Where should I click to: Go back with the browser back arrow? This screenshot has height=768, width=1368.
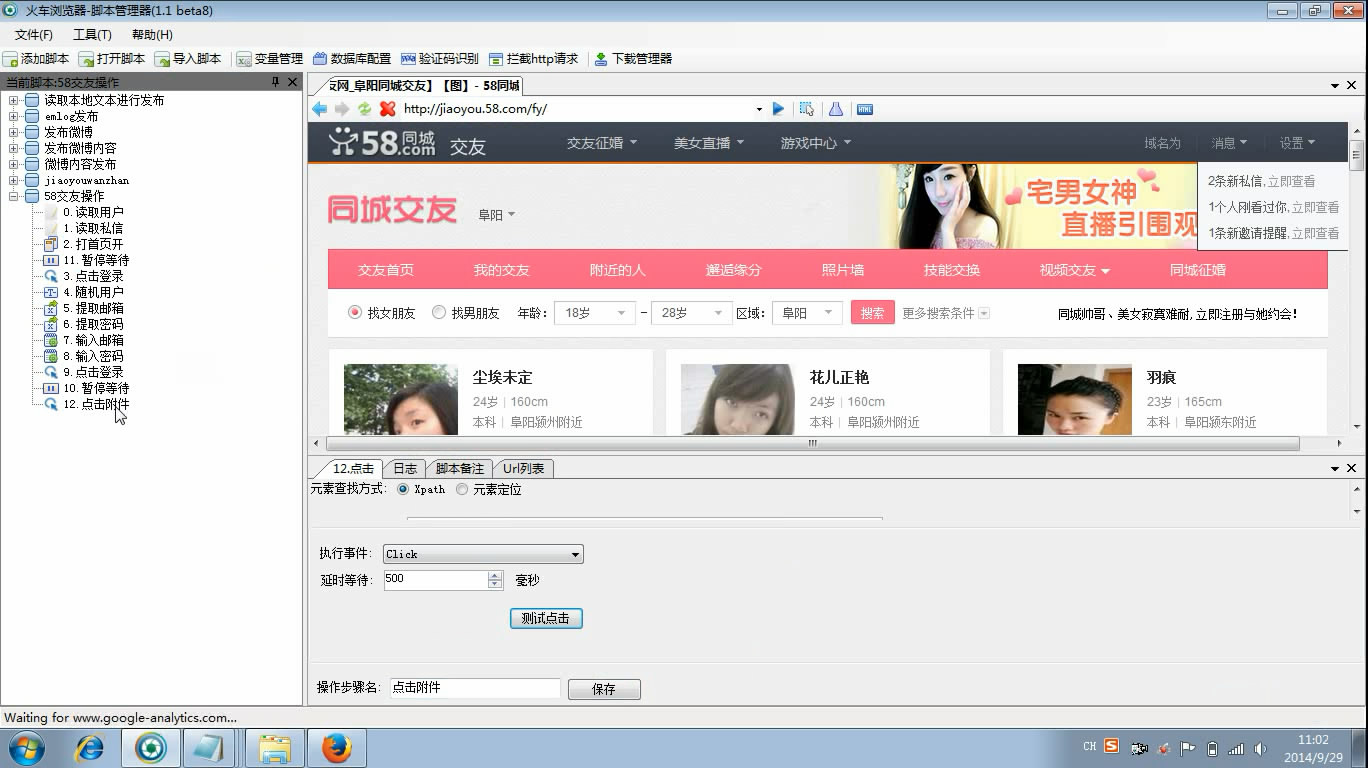(x=320, y=109)
